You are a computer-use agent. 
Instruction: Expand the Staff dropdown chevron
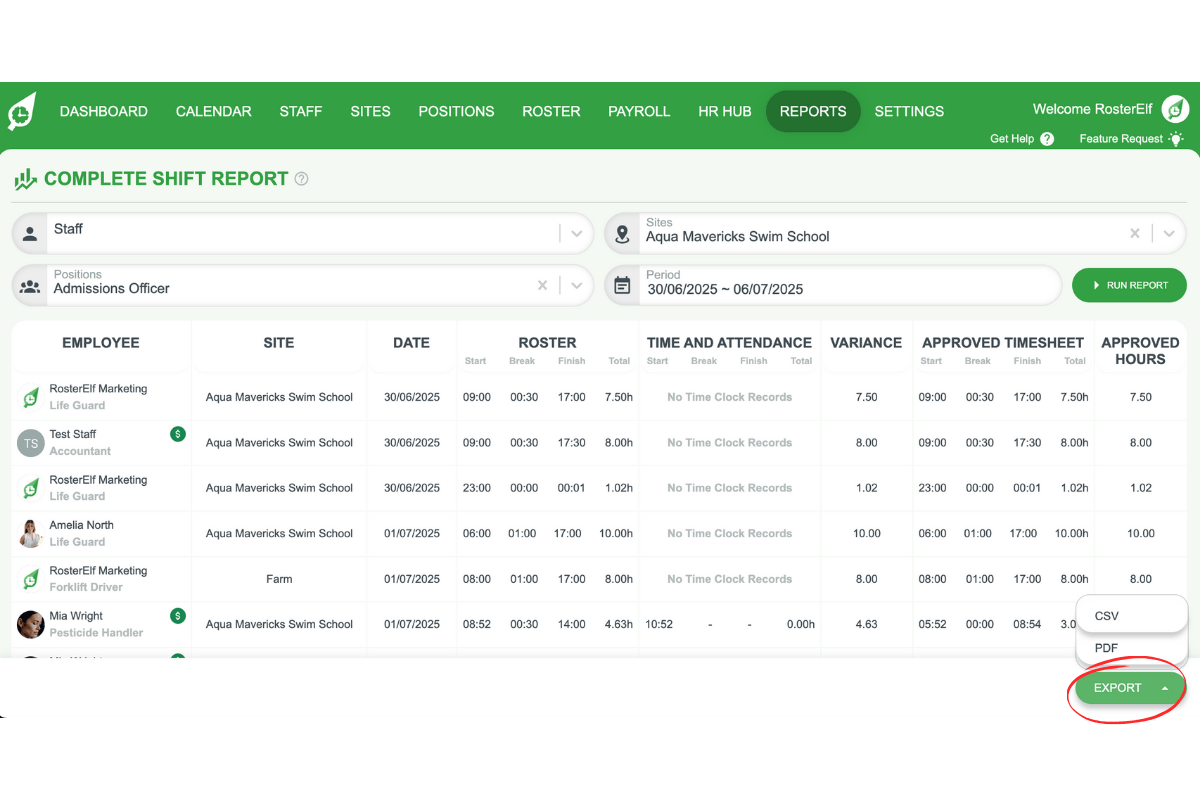point(577,233)
